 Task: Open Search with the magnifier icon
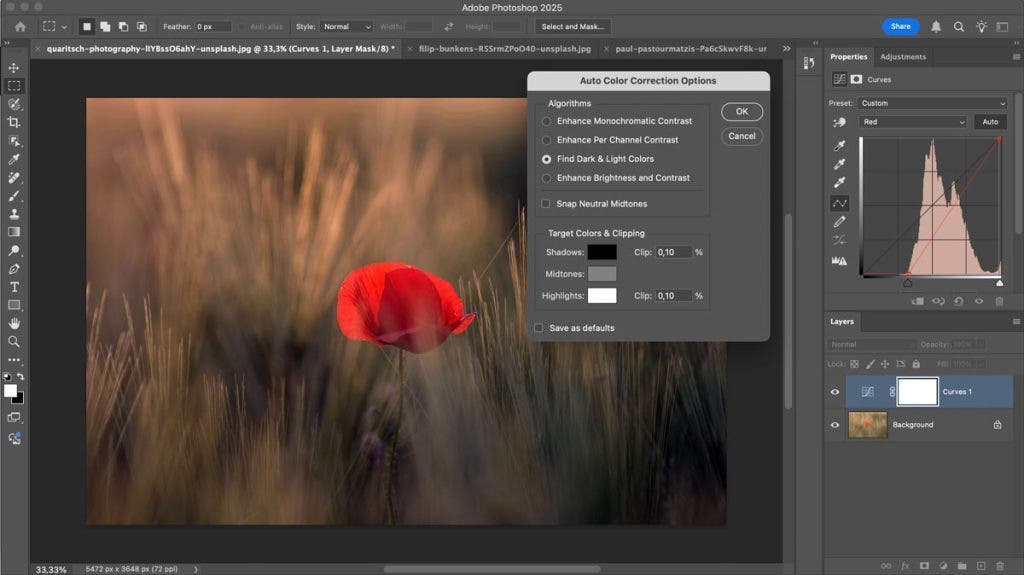tap(959, 27)
